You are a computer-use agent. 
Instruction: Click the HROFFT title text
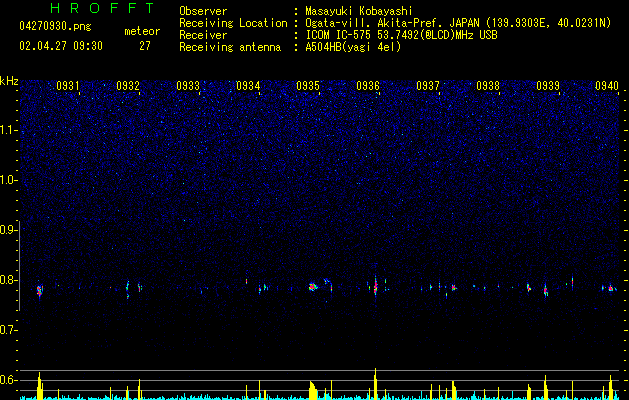coord(103,8)
